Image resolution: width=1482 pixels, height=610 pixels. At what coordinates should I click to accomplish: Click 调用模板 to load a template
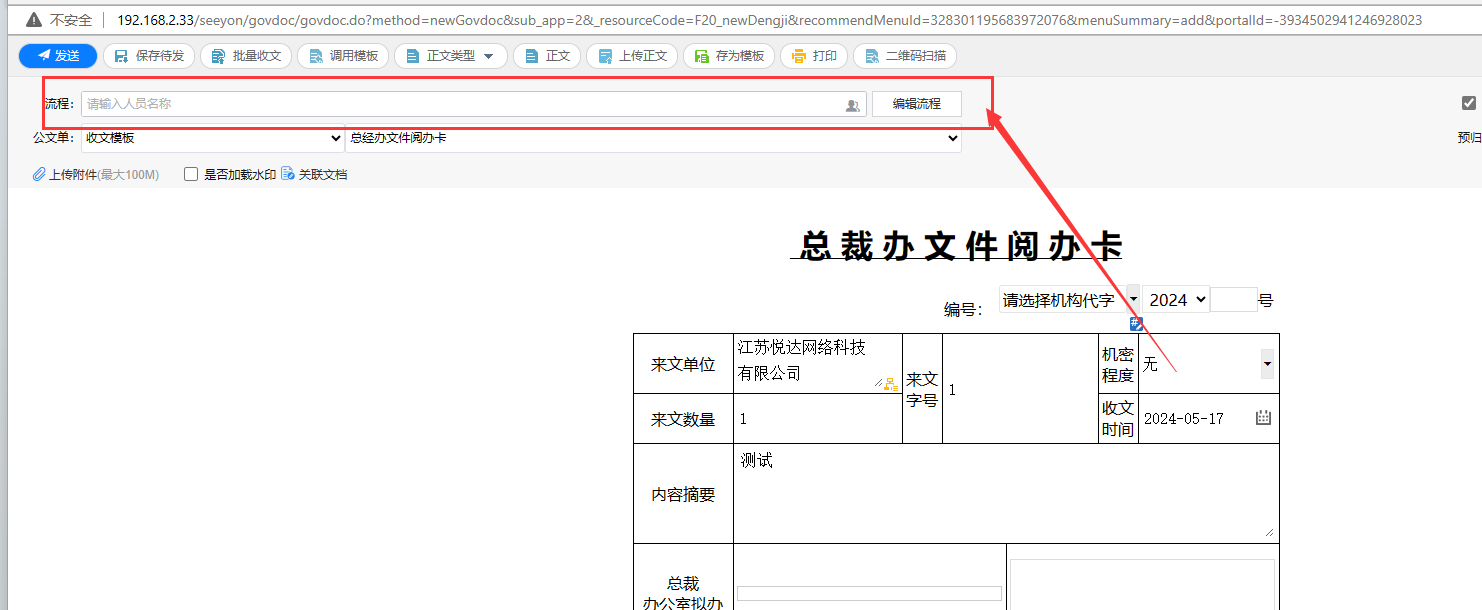point(343,56)
